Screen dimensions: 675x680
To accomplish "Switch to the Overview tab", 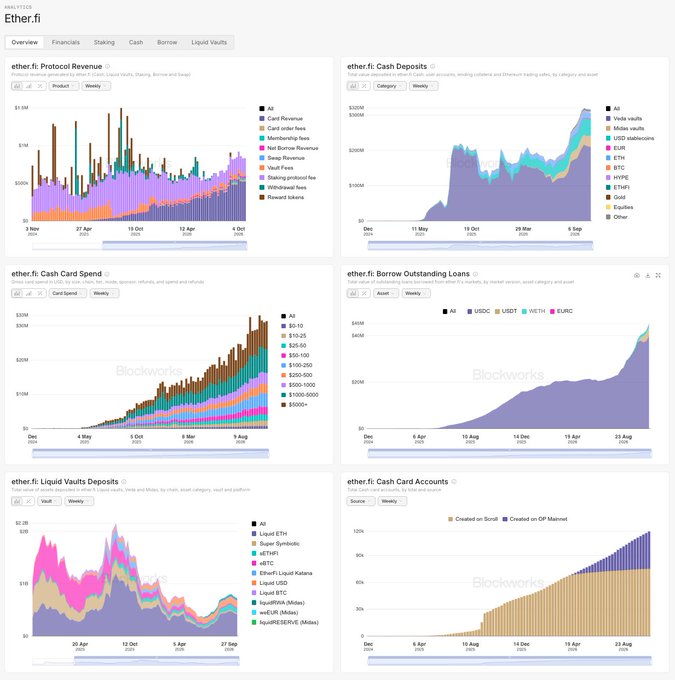I will tap(25, 42).
